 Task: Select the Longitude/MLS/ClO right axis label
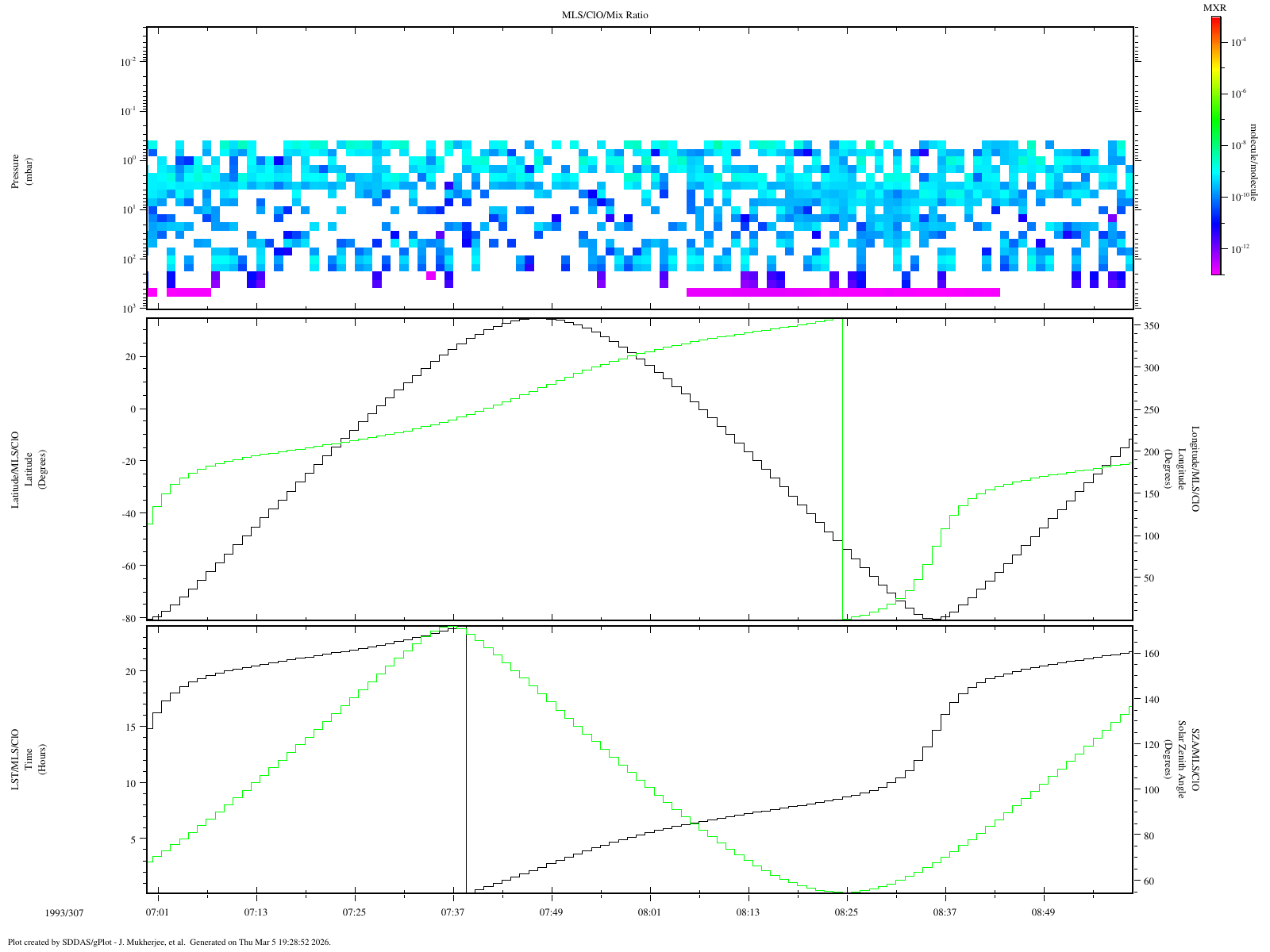pos(1195,470)
